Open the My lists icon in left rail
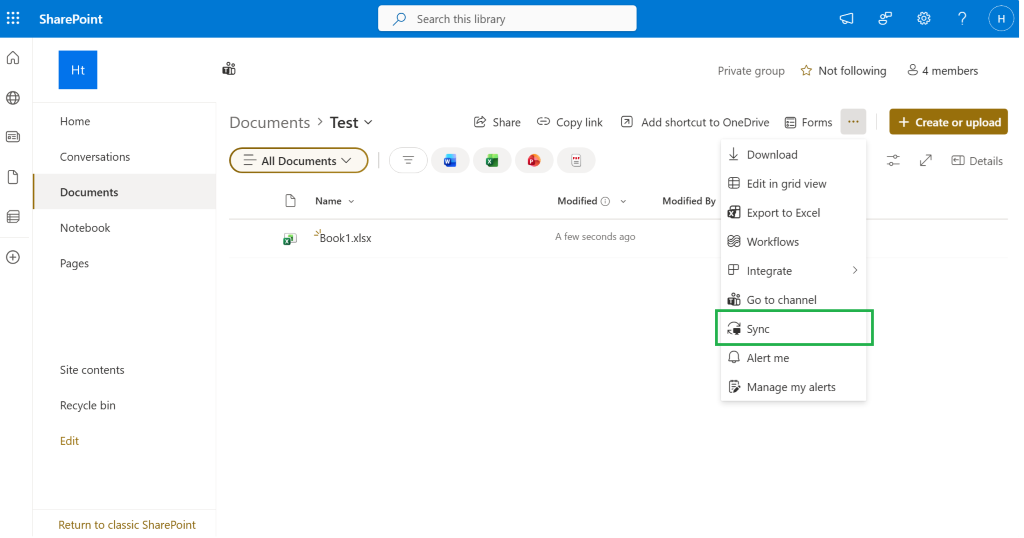This screenshot has width=1024, height=538. [13, 217]
